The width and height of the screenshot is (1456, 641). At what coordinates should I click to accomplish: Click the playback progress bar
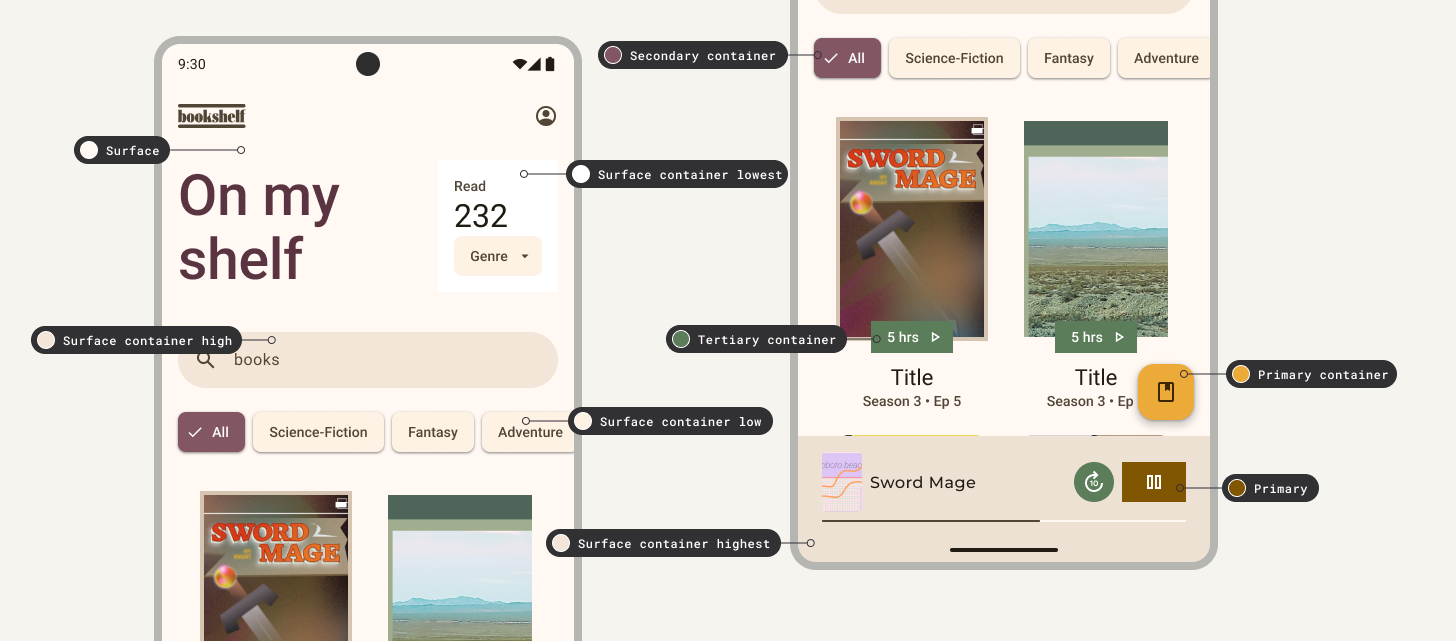pos(1003,521)
